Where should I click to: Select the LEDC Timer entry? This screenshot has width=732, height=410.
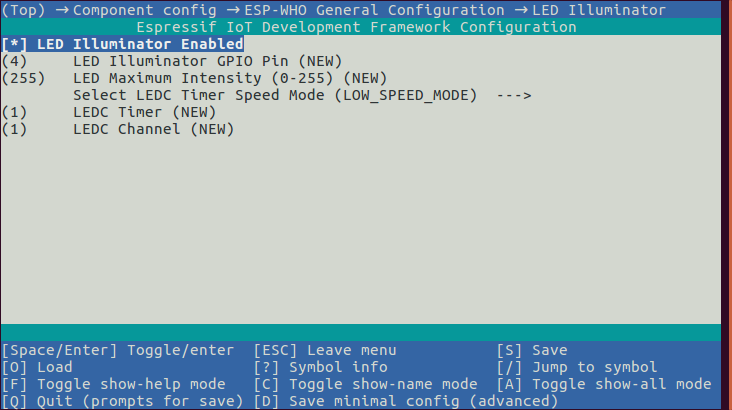pyautogui.click(x=144, y=112)
